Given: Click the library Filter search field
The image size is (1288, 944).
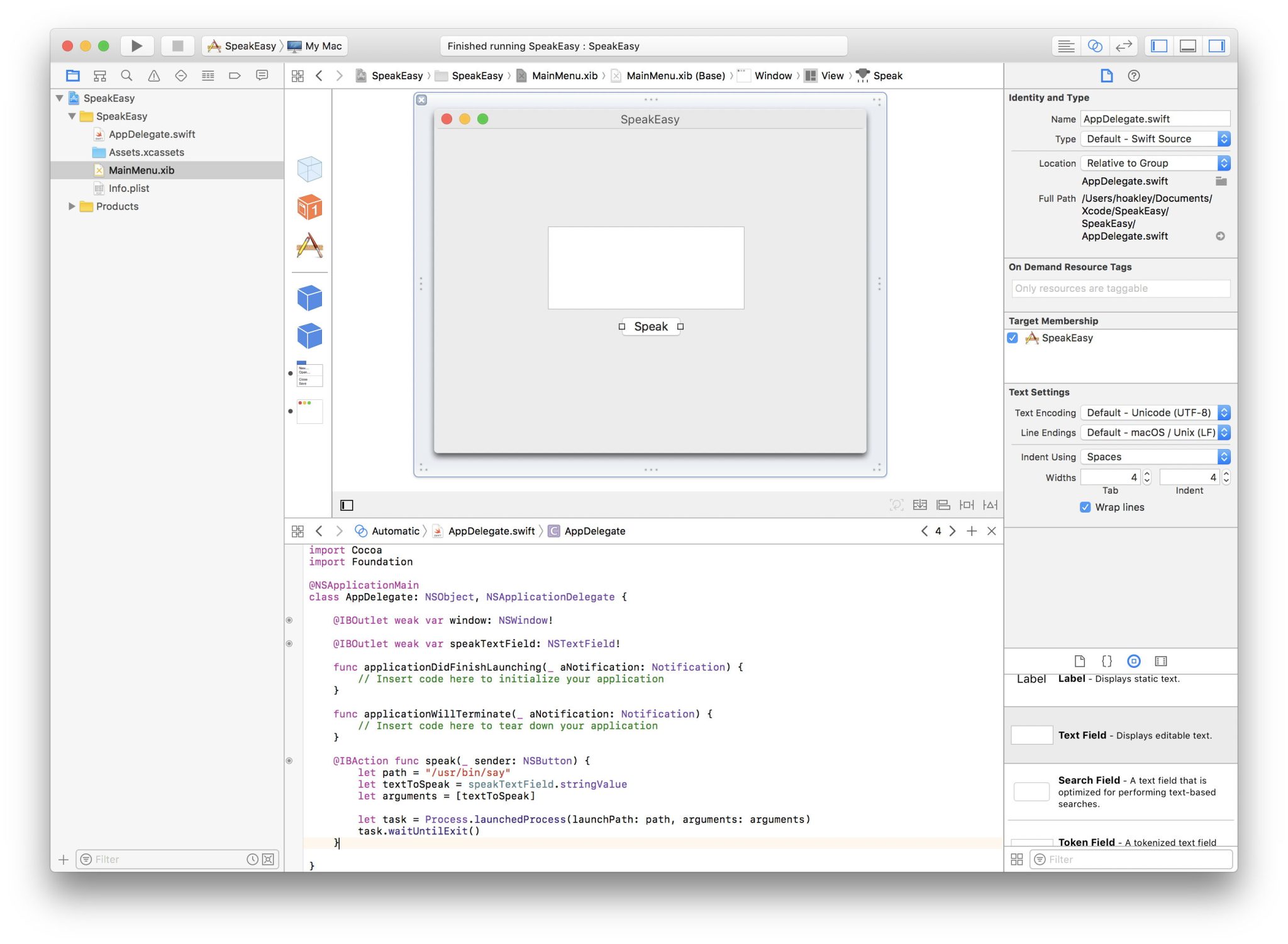Looking at the screenshot, I should [1131, 859].
